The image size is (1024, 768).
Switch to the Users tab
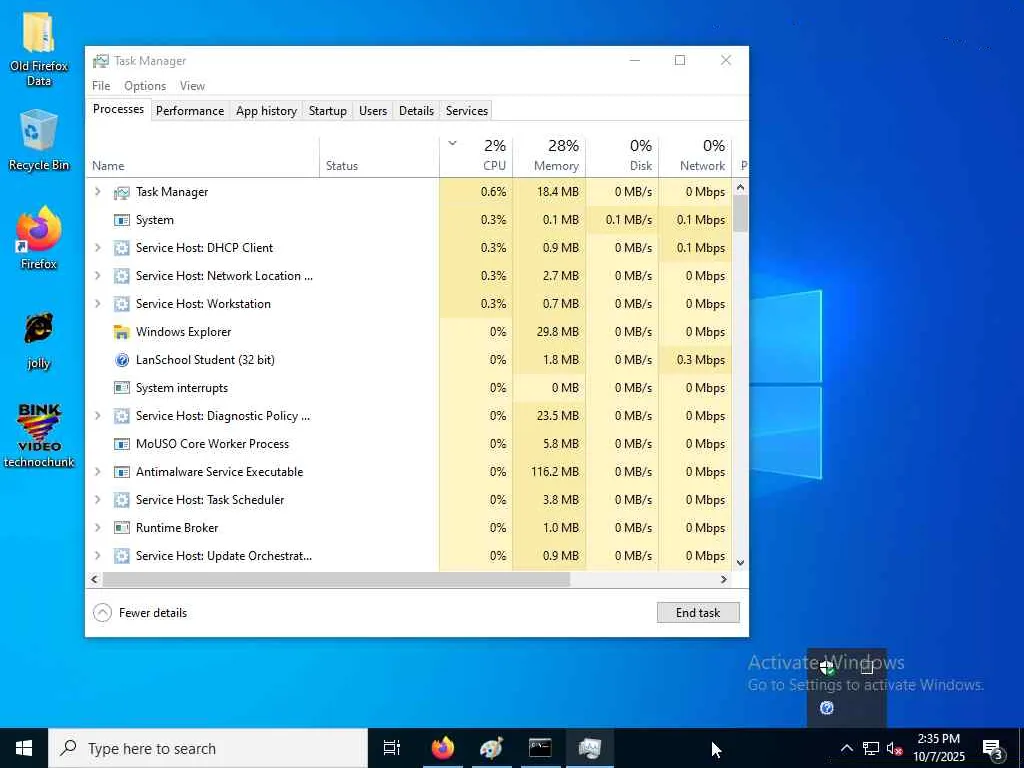click(x=373, y=111)
